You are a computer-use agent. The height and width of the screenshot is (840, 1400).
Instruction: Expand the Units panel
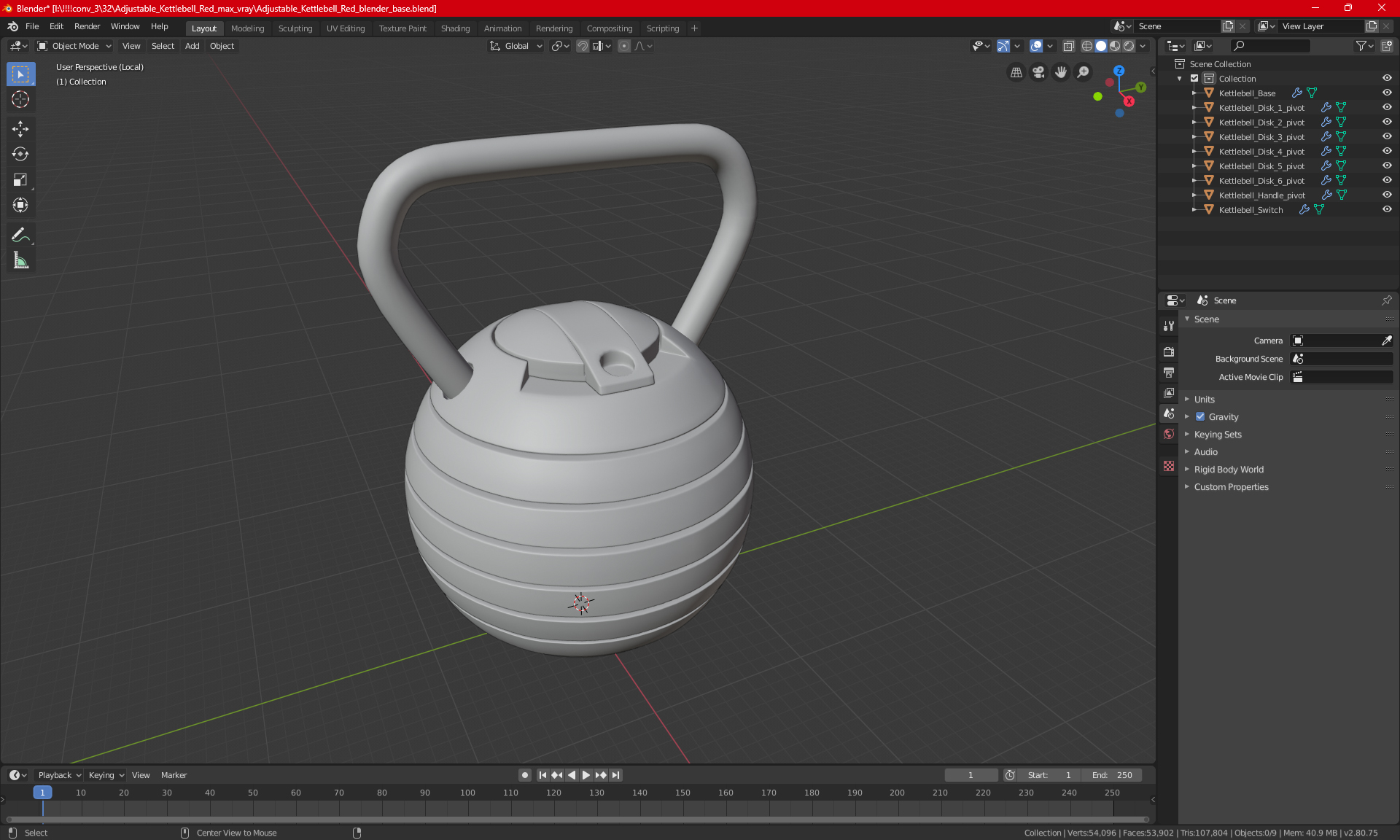pyautogui.click(x=1204, y=400)
